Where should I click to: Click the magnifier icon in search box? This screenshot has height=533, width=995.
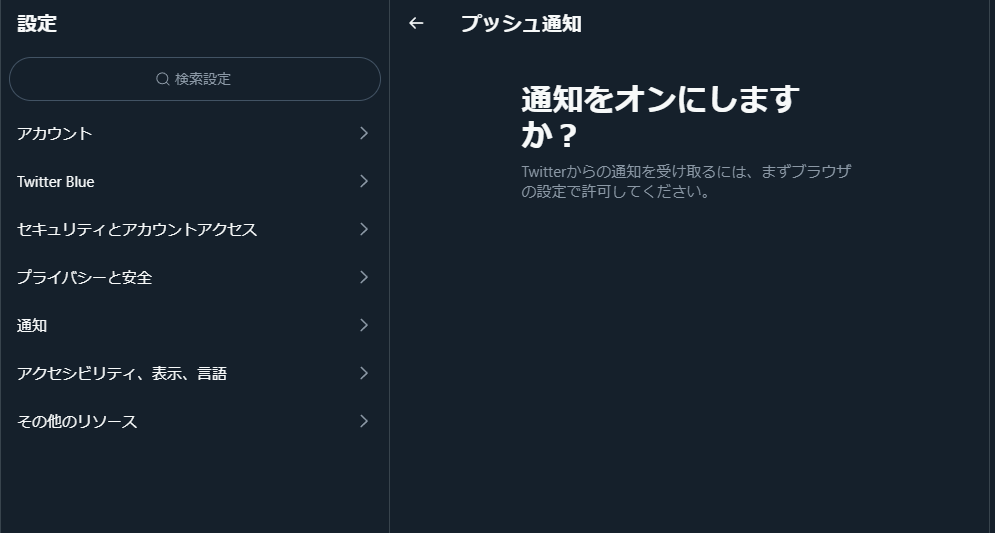(x=162, y=79)
